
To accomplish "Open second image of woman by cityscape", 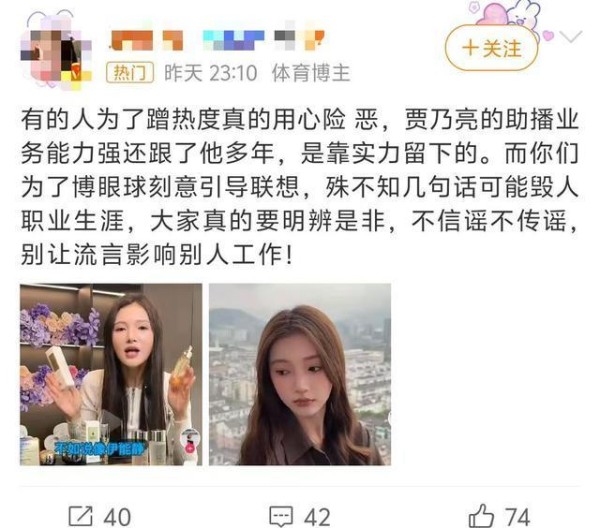I will click(x=300, y=374).
